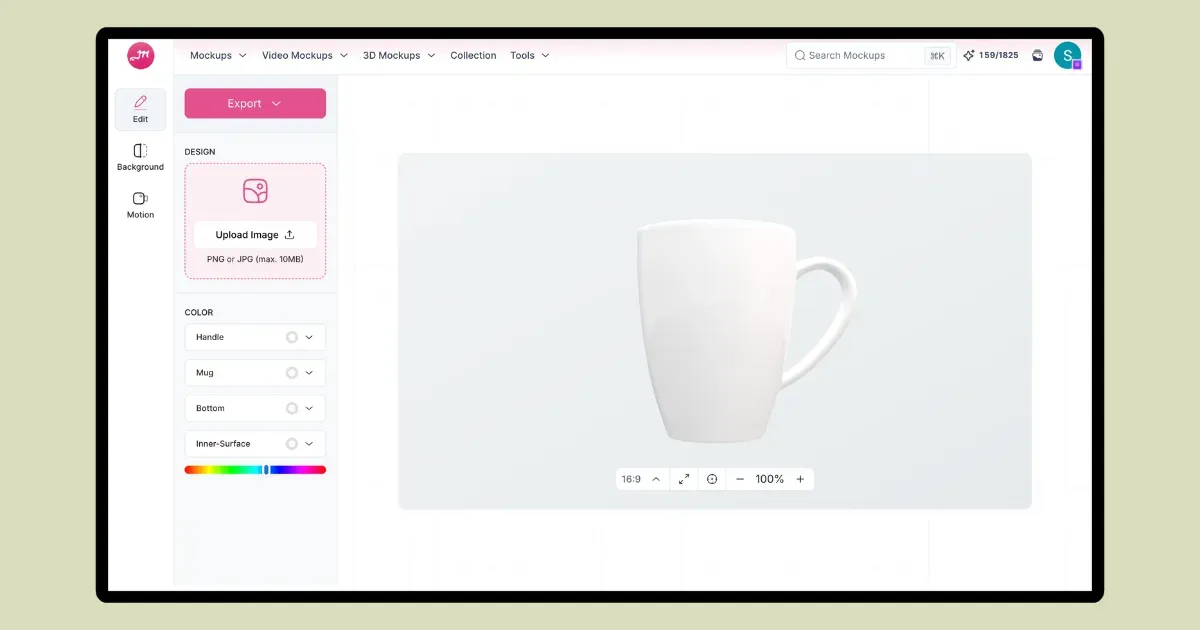Click the COLOR section heading

coord(199,312)
